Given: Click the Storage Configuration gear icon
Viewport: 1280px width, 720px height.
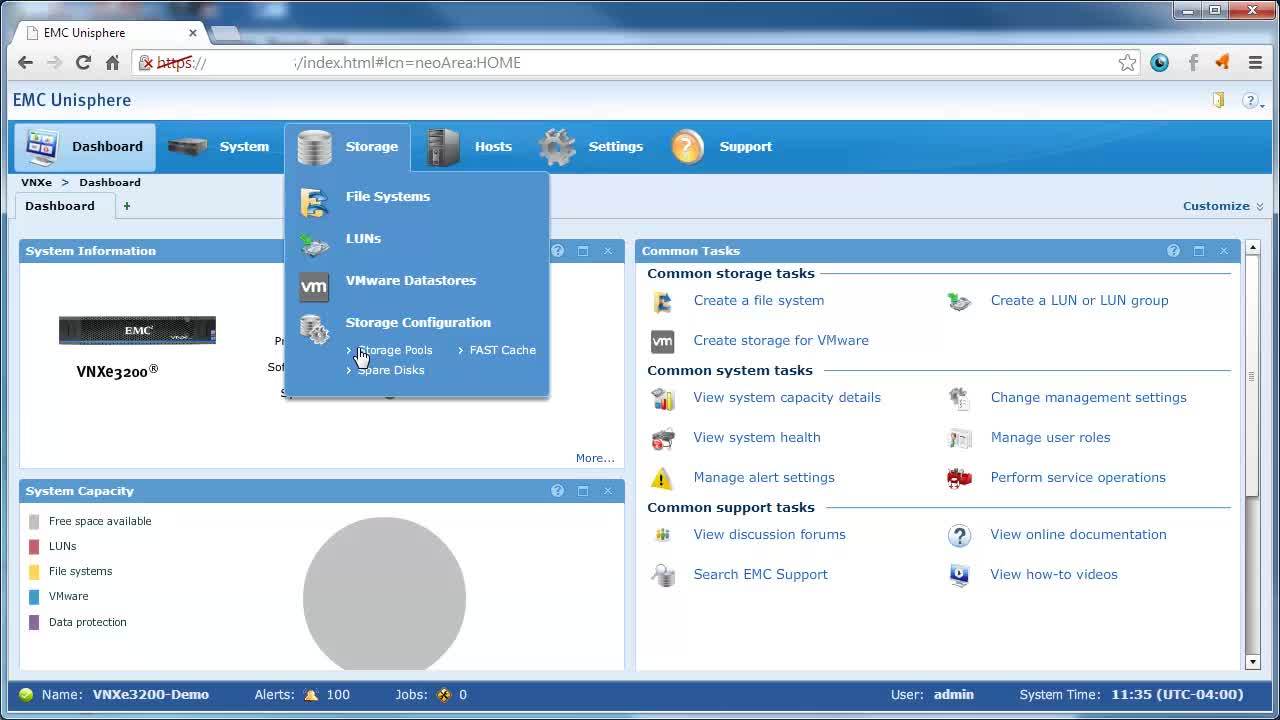Looking at the screenshot, I should pos(314,329).
